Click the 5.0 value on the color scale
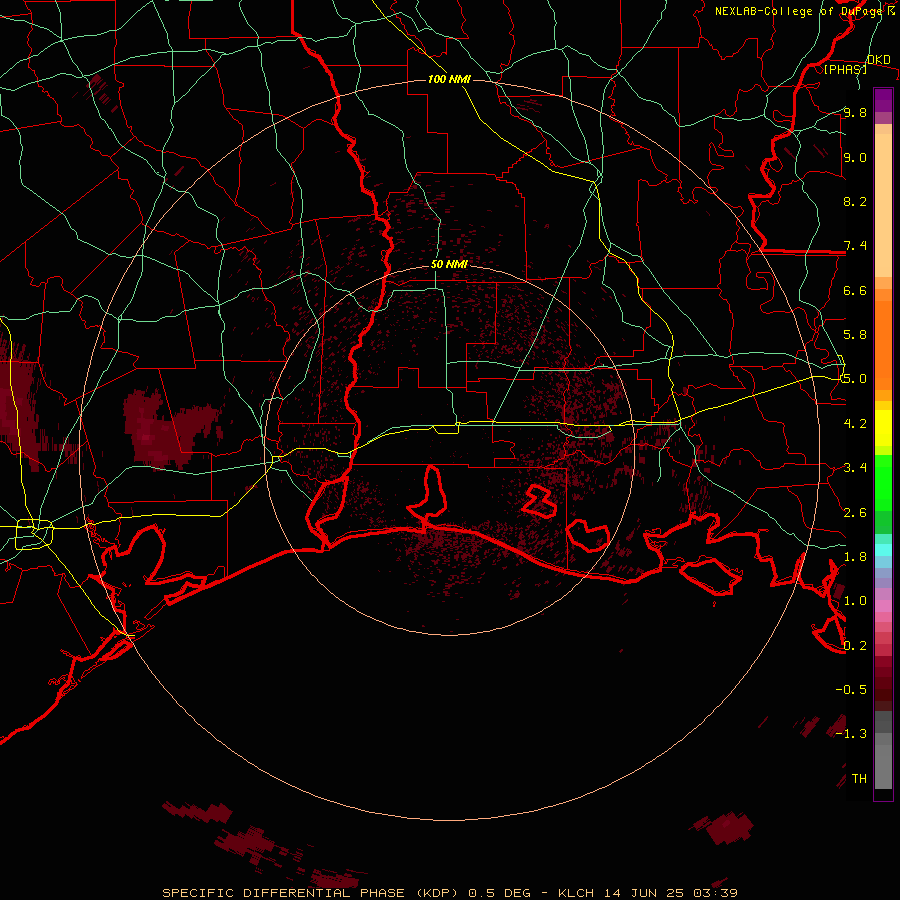This screenshot has width=900, height=900. pyautogui.click(x=855, y=379)
